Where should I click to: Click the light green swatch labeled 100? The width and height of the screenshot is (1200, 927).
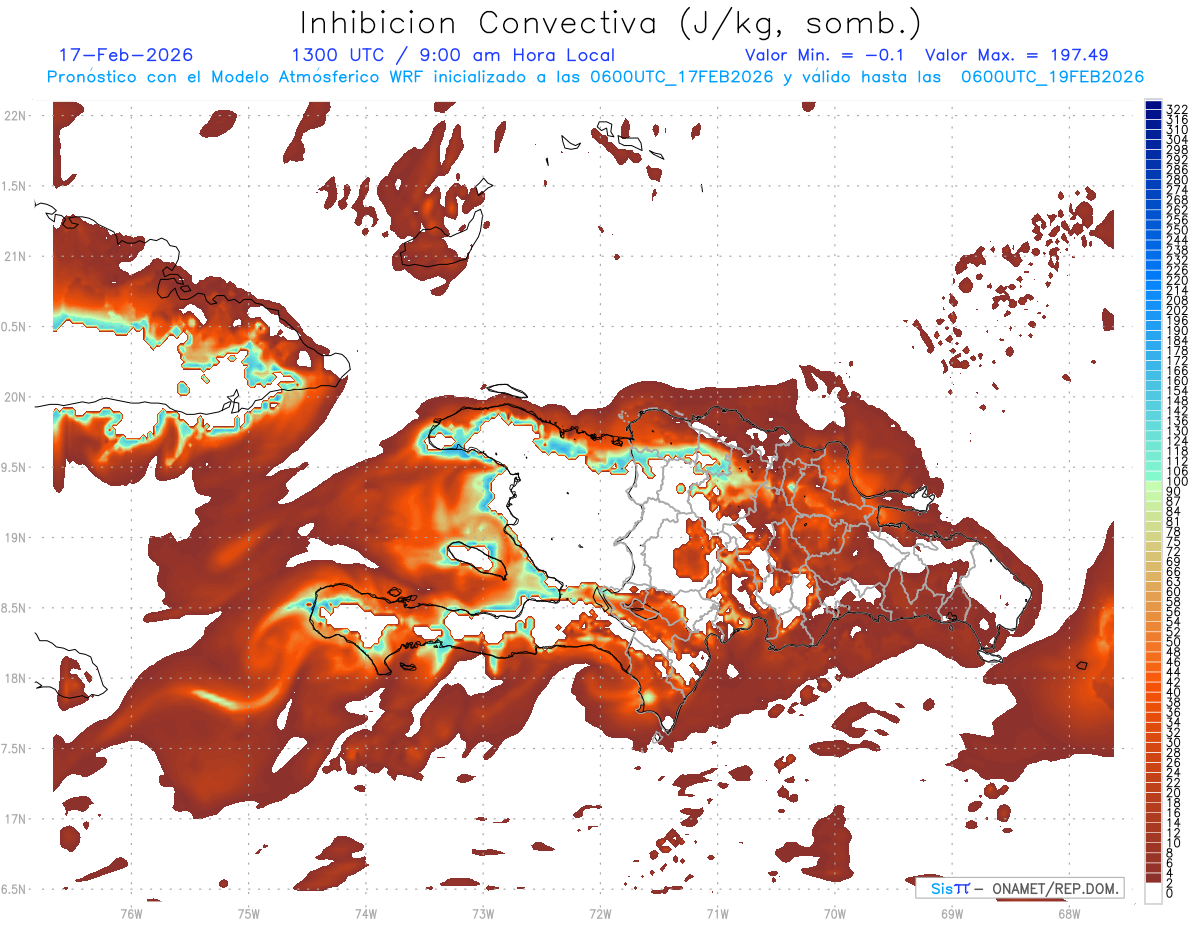point(1154,484)
